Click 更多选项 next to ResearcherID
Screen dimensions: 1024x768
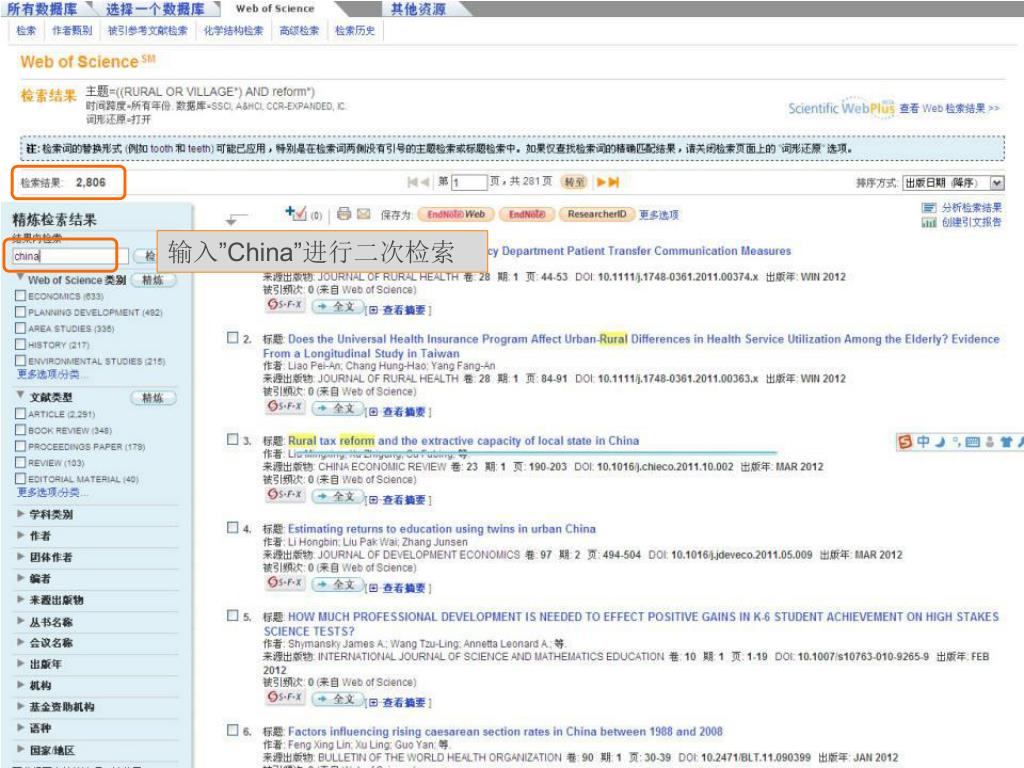click(x=658, y=215)
